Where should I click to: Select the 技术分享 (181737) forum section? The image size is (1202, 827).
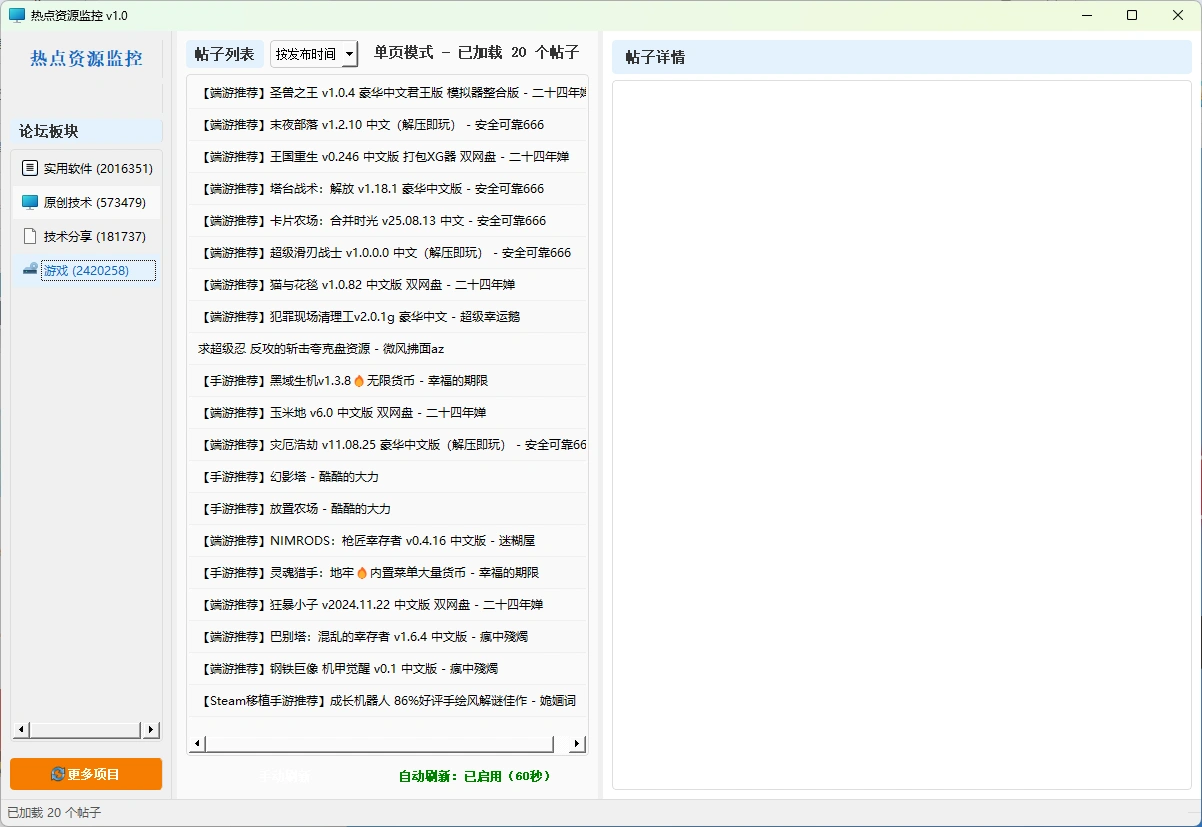[94, 236]
